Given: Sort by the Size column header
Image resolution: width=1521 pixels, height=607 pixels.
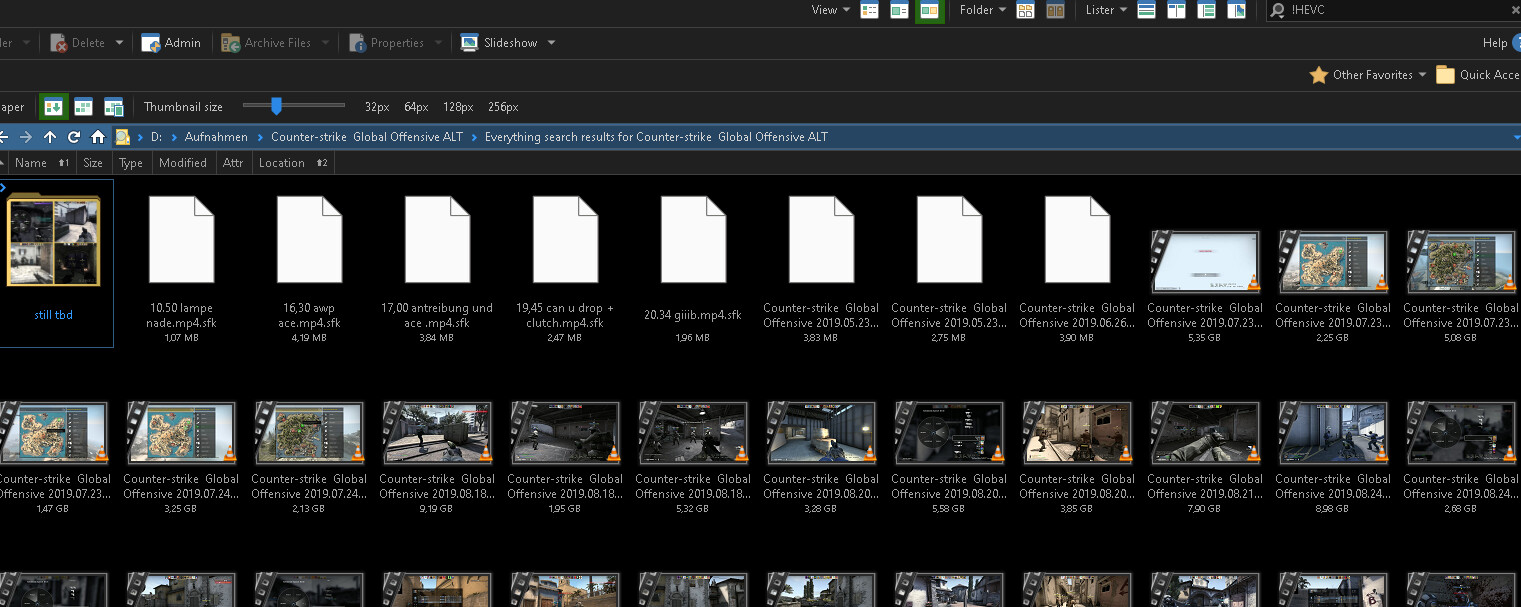Looking at the screenshot, I should (93, 163).
